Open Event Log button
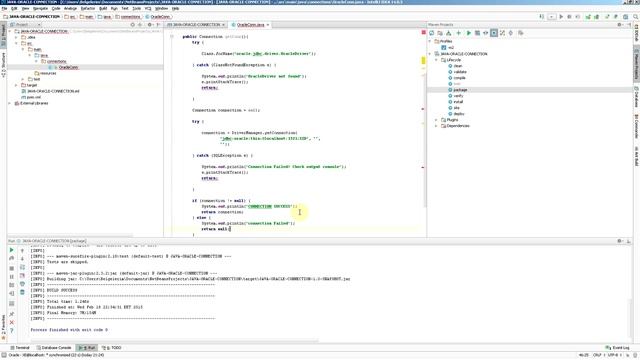This screenshot has height=360, width=640. click(x=618, y=348)
